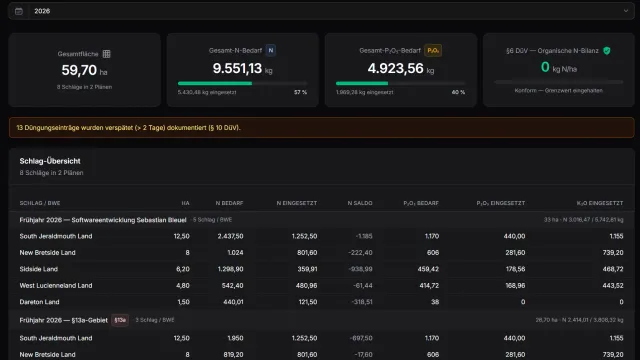Select the Sidside Land row
The width and height of the screenshot is (640, 360).
click(x=321, y=269)
